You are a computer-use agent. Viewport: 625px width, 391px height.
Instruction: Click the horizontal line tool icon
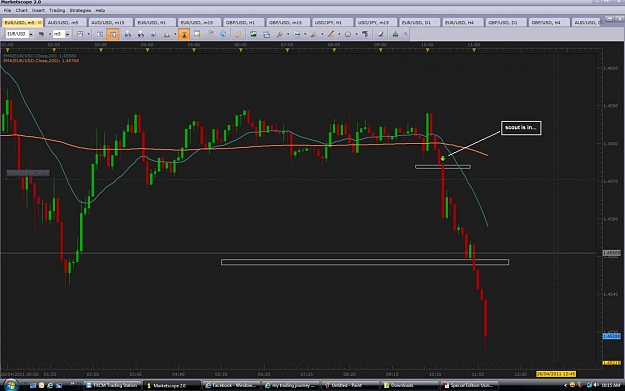tap(297, 34)
